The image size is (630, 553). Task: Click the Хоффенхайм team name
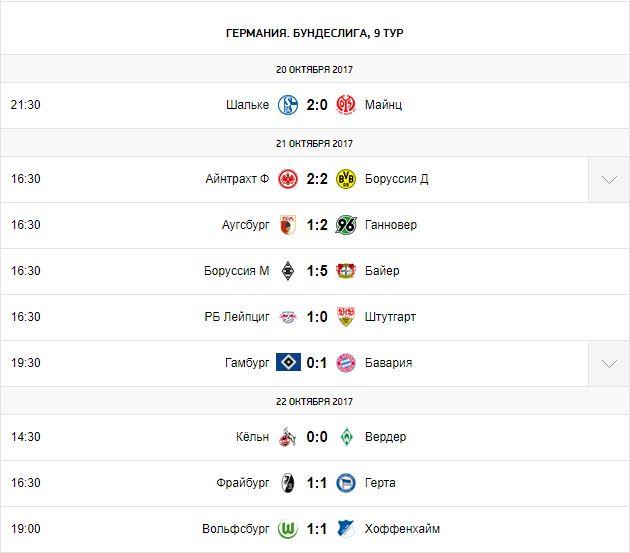403,529
